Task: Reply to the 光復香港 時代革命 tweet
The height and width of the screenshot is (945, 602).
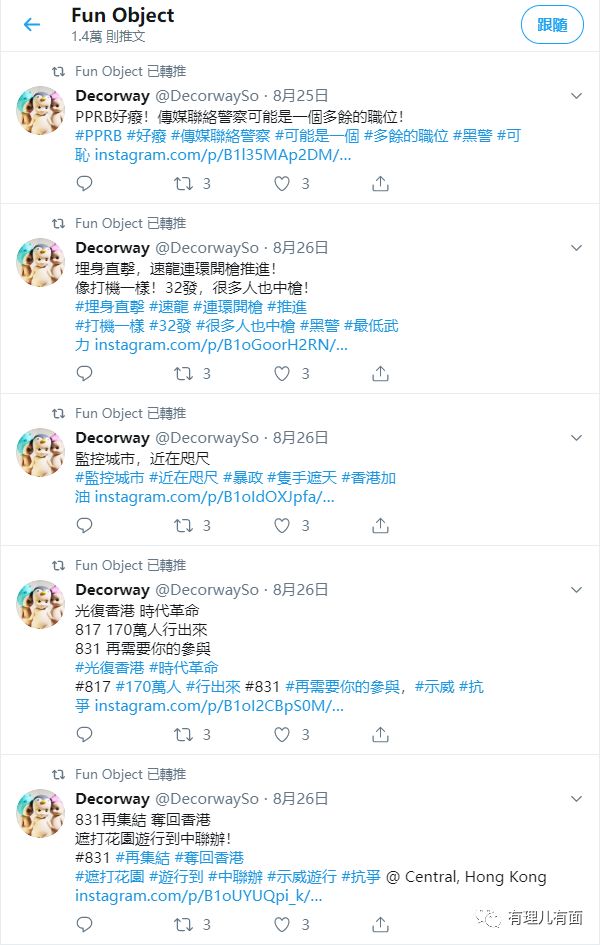Action: coord(84,734)
